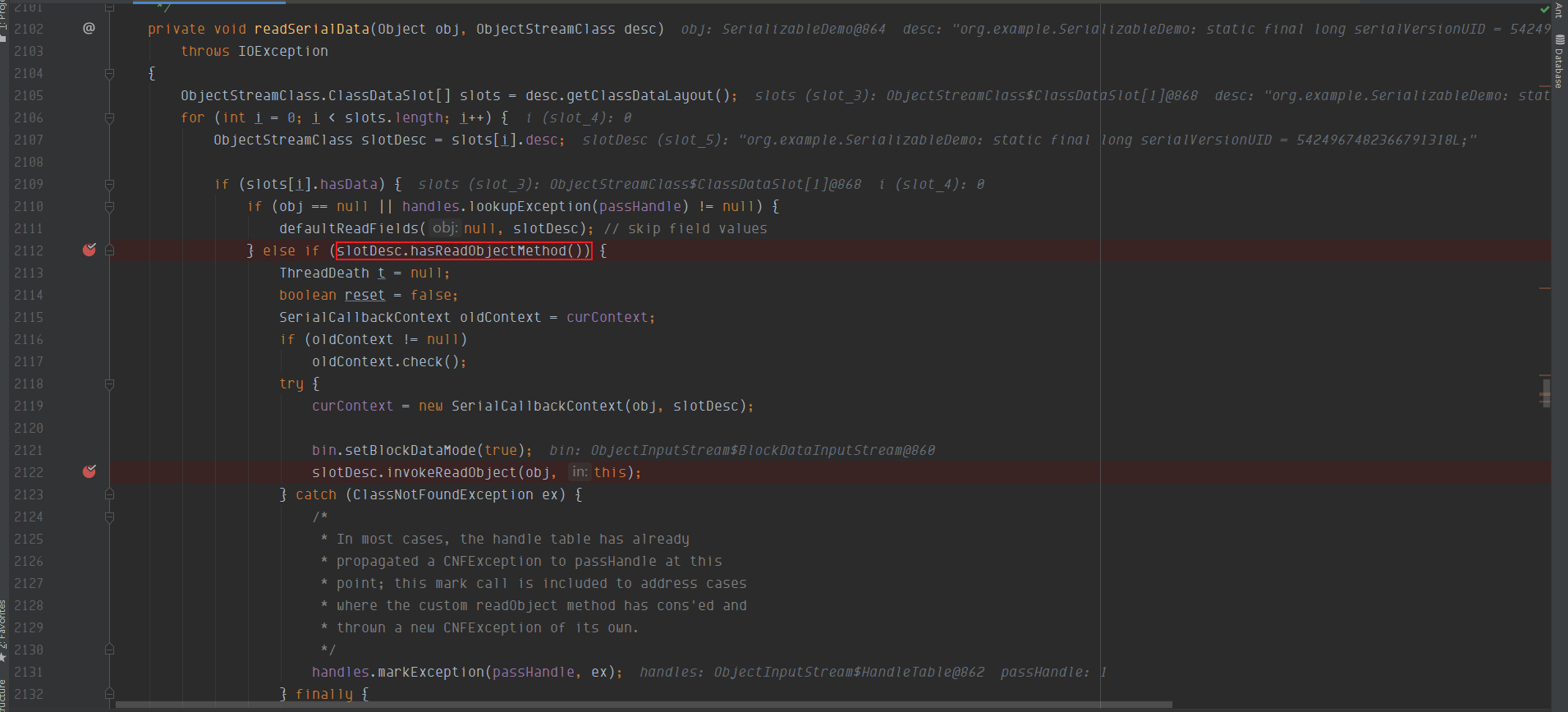
Task: Collapse the method body fold at line 2104
Action: tap(109, 73)
